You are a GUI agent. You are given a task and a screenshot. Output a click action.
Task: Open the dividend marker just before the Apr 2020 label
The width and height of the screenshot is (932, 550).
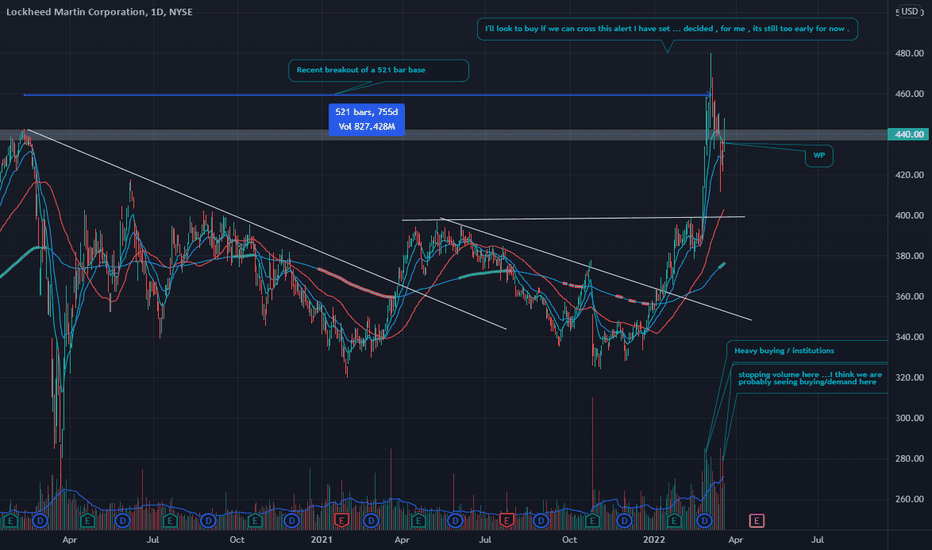[x=40, y=521]
